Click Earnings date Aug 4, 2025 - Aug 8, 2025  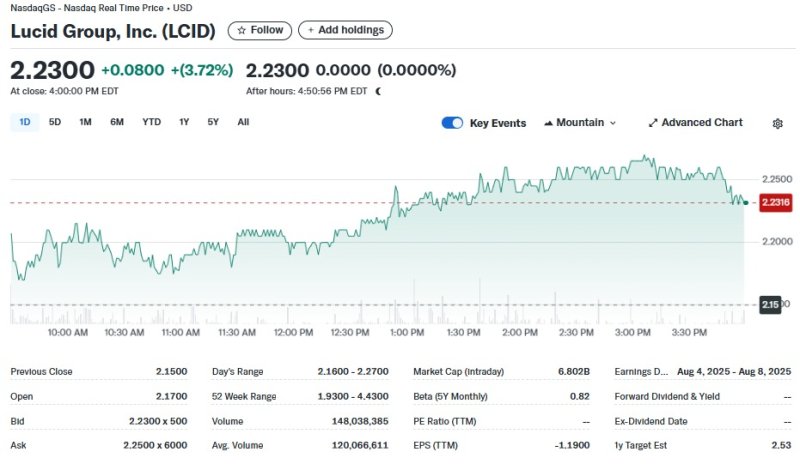[x=734, y=372]
